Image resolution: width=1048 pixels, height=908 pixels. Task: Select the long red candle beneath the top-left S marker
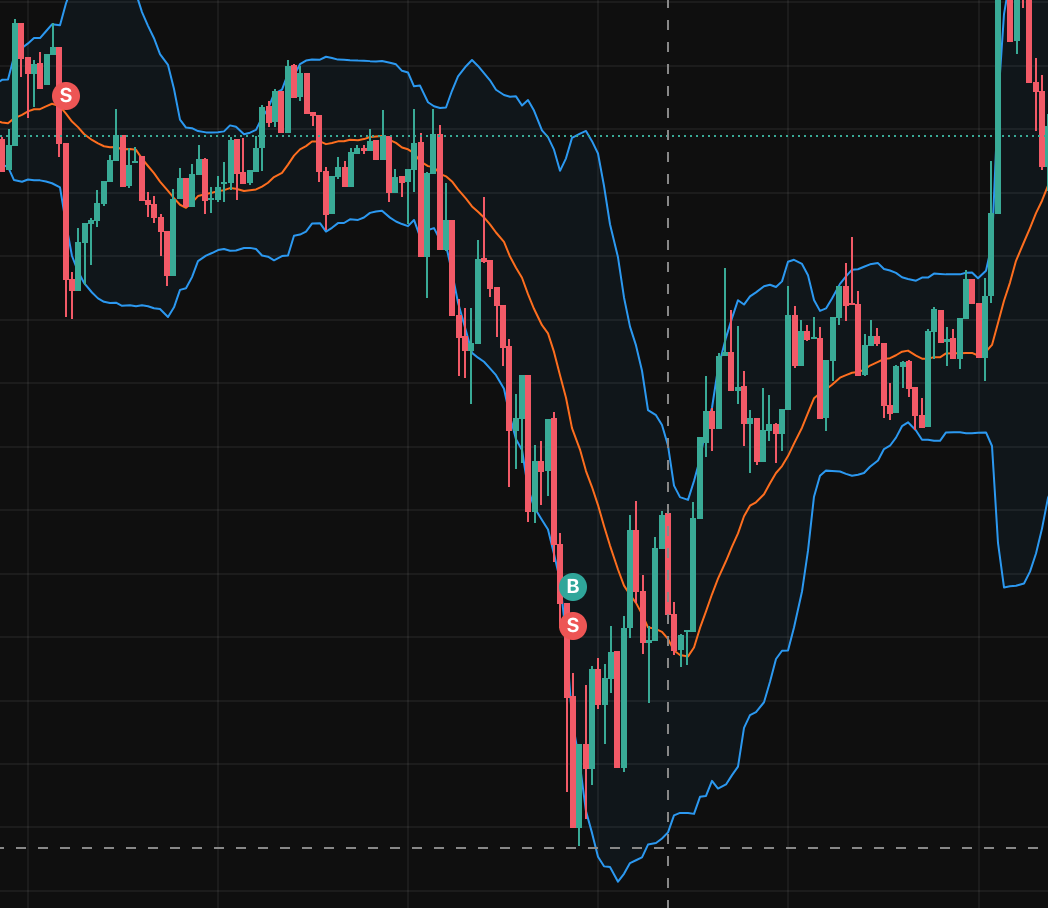[66, 210]
